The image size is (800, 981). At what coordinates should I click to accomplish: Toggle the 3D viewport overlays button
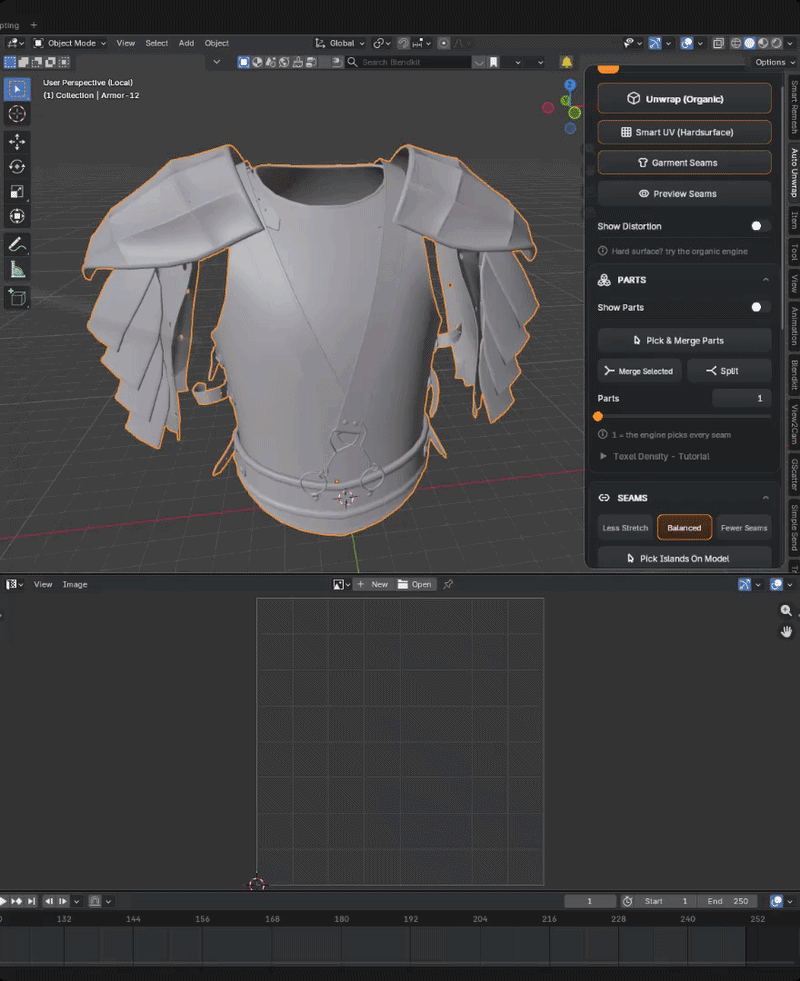pos(687,43)
